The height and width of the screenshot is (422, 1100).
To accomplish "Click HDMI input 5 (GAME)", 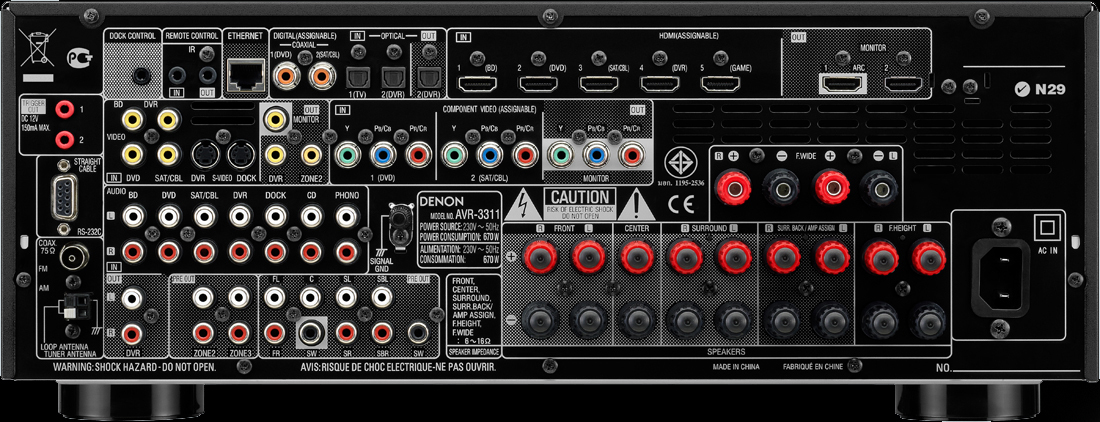I will point(720,84).
